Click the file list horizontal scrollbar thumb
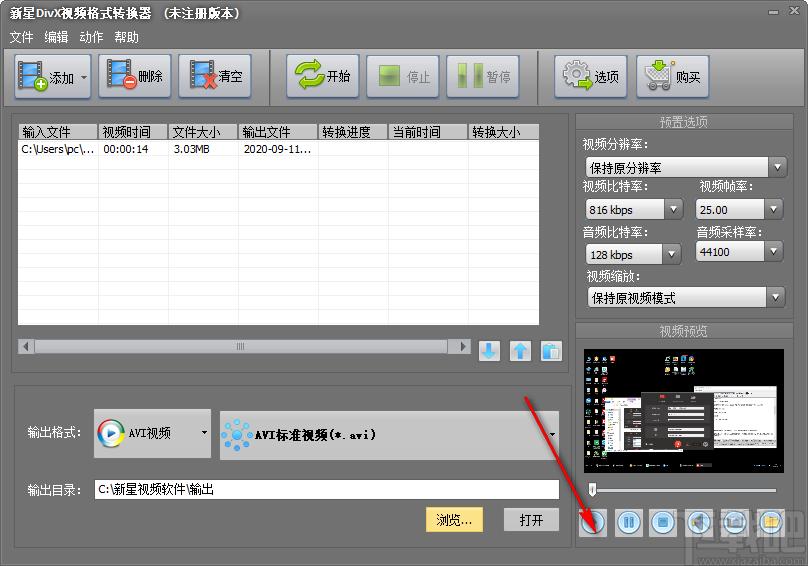 point(241,346)
